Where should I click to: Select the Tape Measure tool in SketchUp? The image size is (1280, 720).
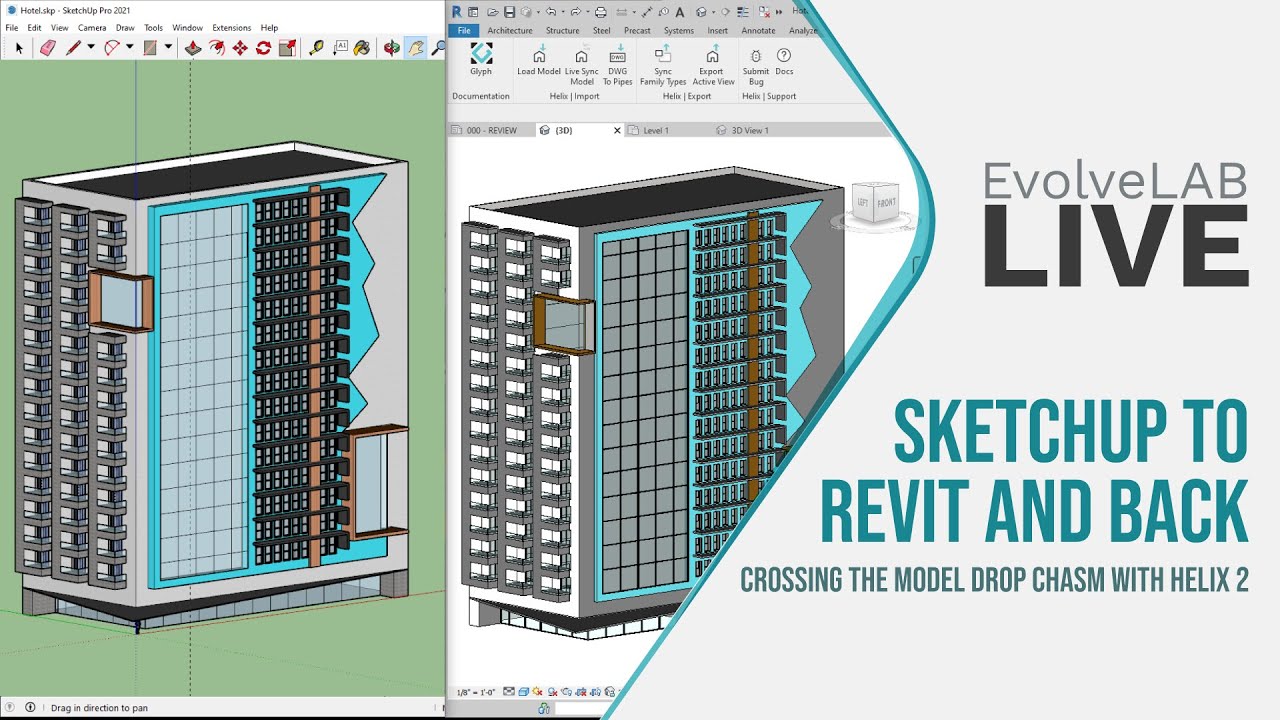coord(316,47)
